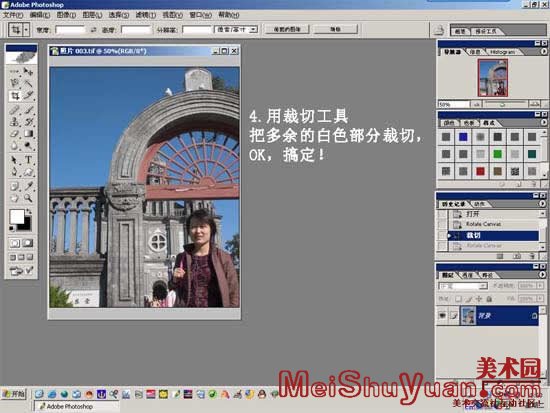Open the Styles palette flyout menu

(544, 122)
